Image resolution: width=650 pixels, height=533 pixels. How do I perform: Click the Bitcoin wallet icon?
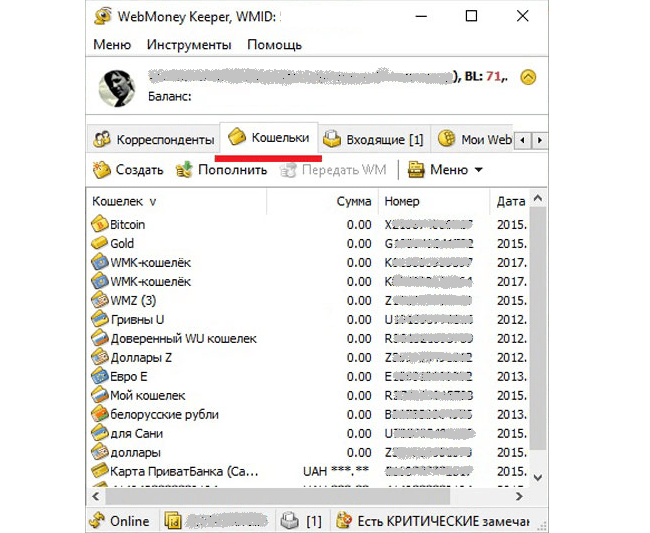(99, 224)
